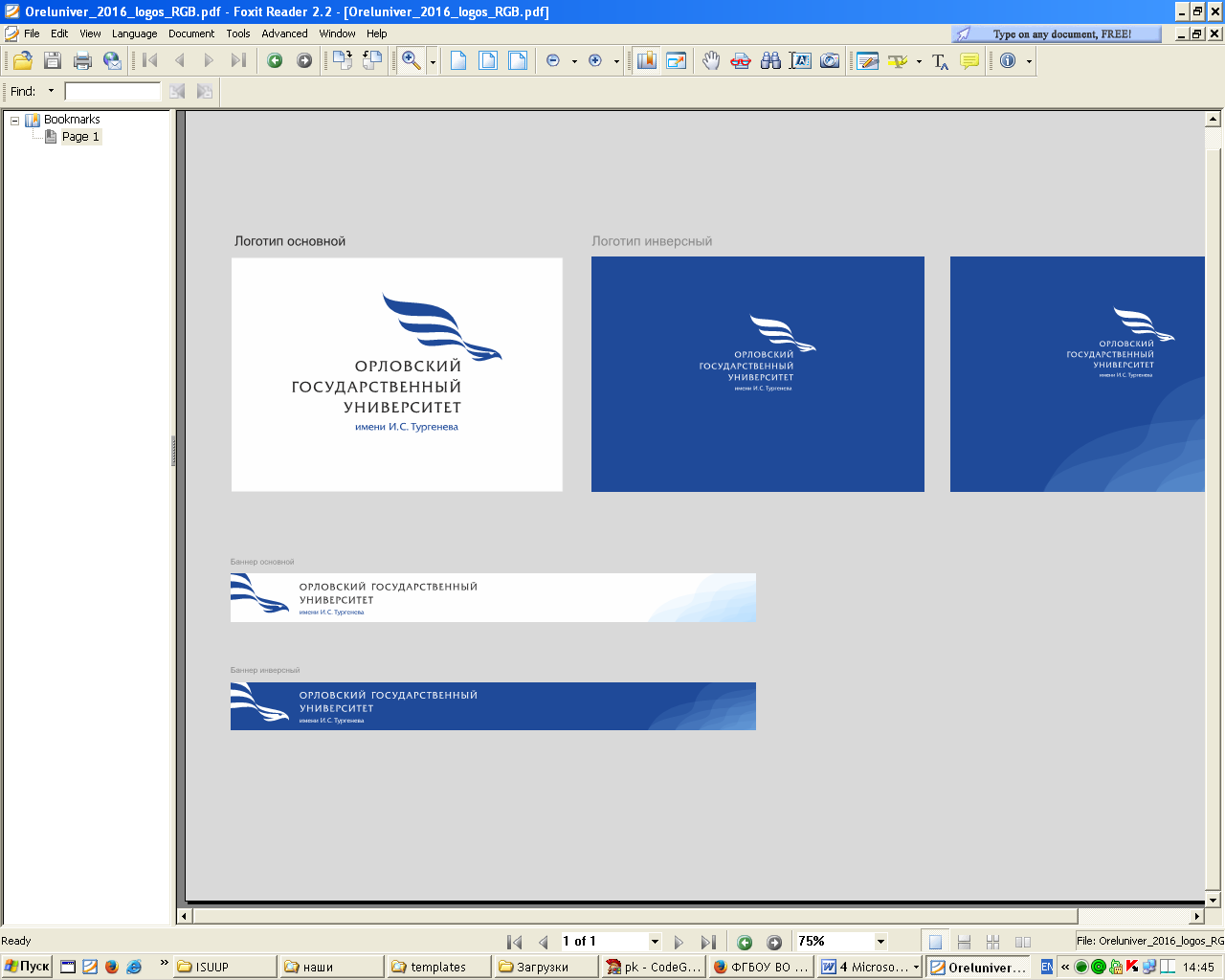Viewport: 1225px width, 980px height.
Task: Click the Save disk icon
Action: (53, 61)
